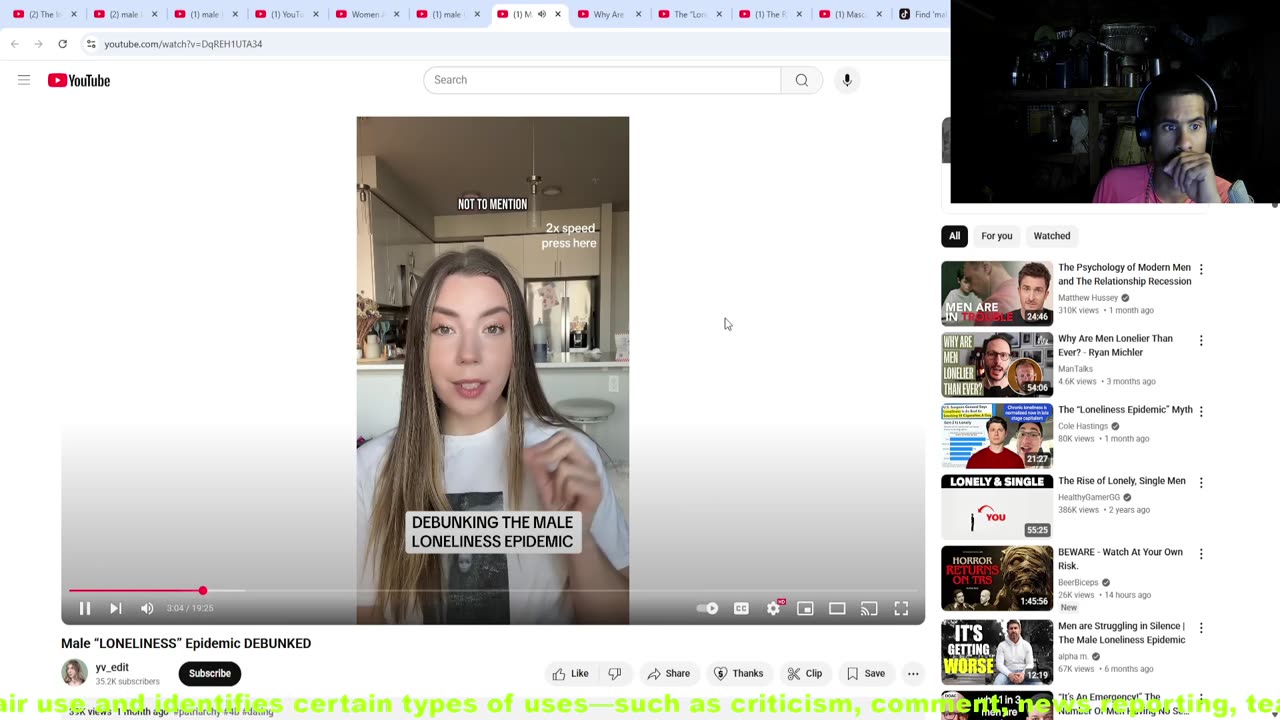This screenshot has width=1280, height=720.
Task: Start voice search with microphone icon
Action: point(847,80)
